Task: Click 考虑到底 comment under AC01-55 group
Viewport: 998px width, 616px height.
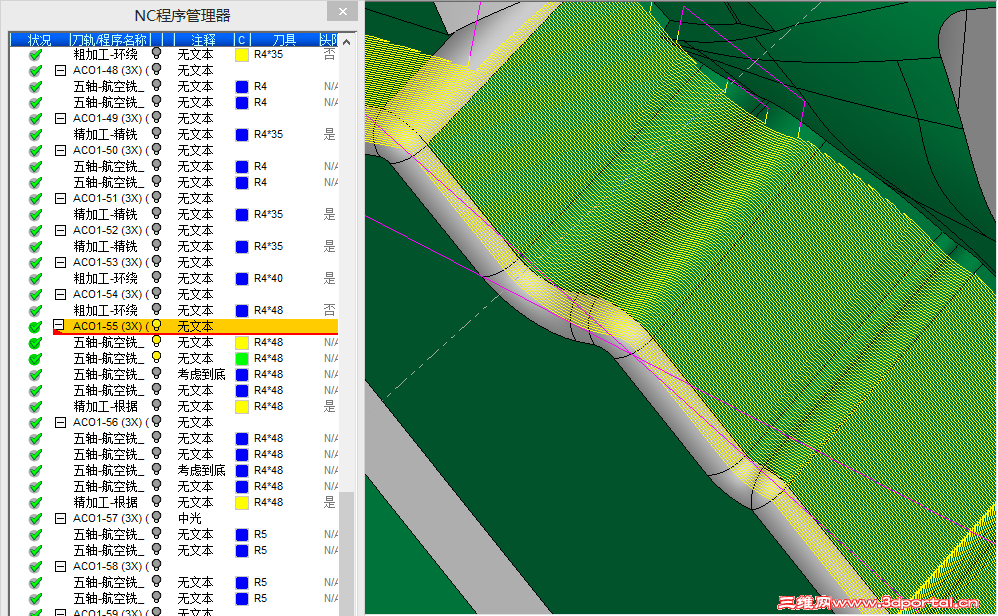Action: 201,374
